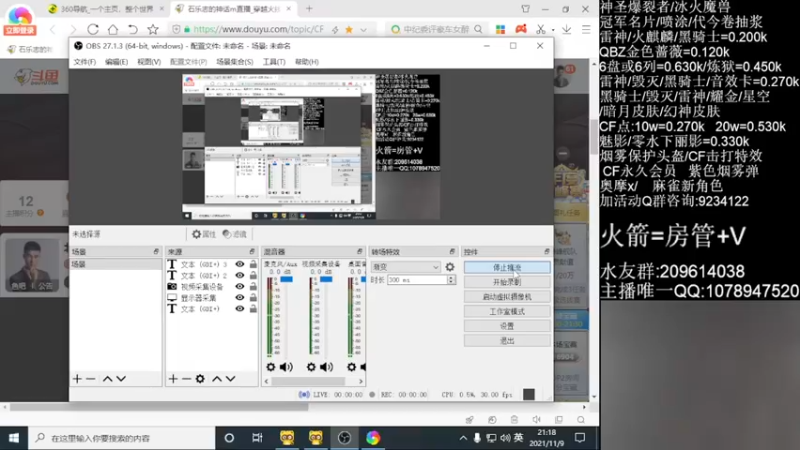Click the 时长 300 ms input field

(417, 280)
